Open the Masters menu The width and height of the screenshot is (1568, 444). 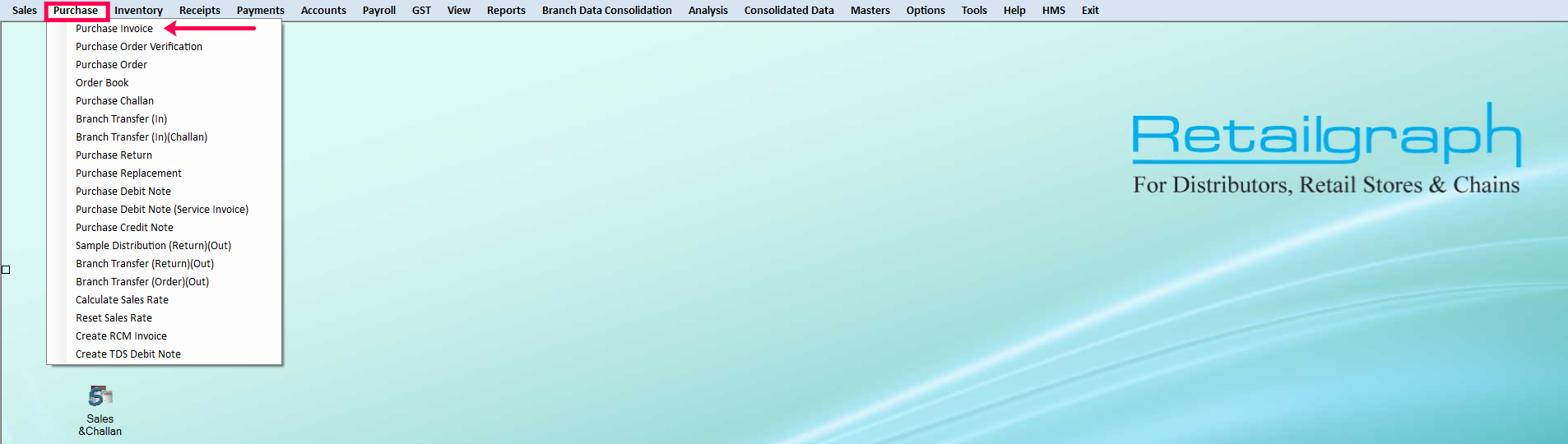pyautogui.click(x=870, y=11)
